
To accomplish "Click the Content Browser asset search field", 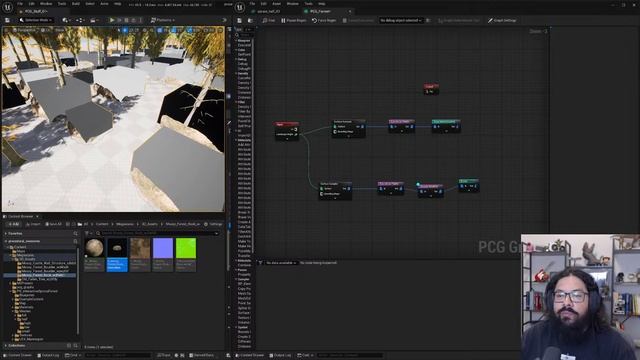I will click(x=157, y=233).
